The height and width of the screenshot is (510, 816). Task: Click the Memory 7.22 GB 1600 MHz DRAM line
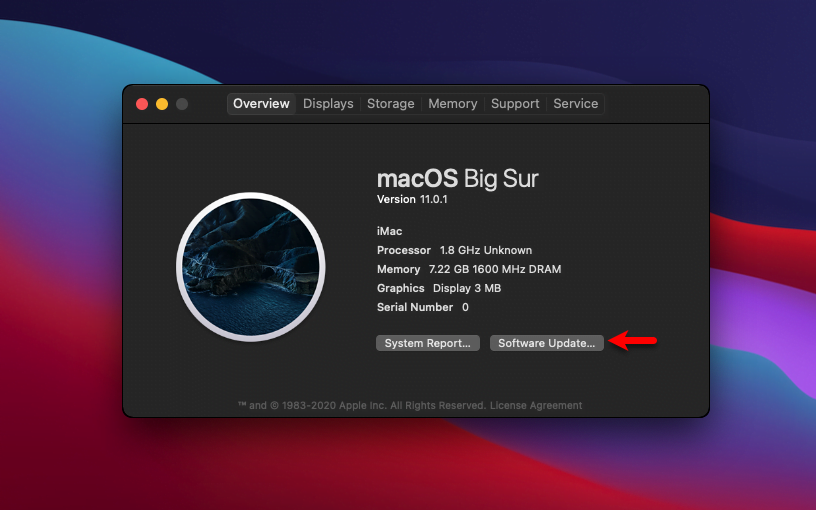pyautogui.click(x=469, y=269)
